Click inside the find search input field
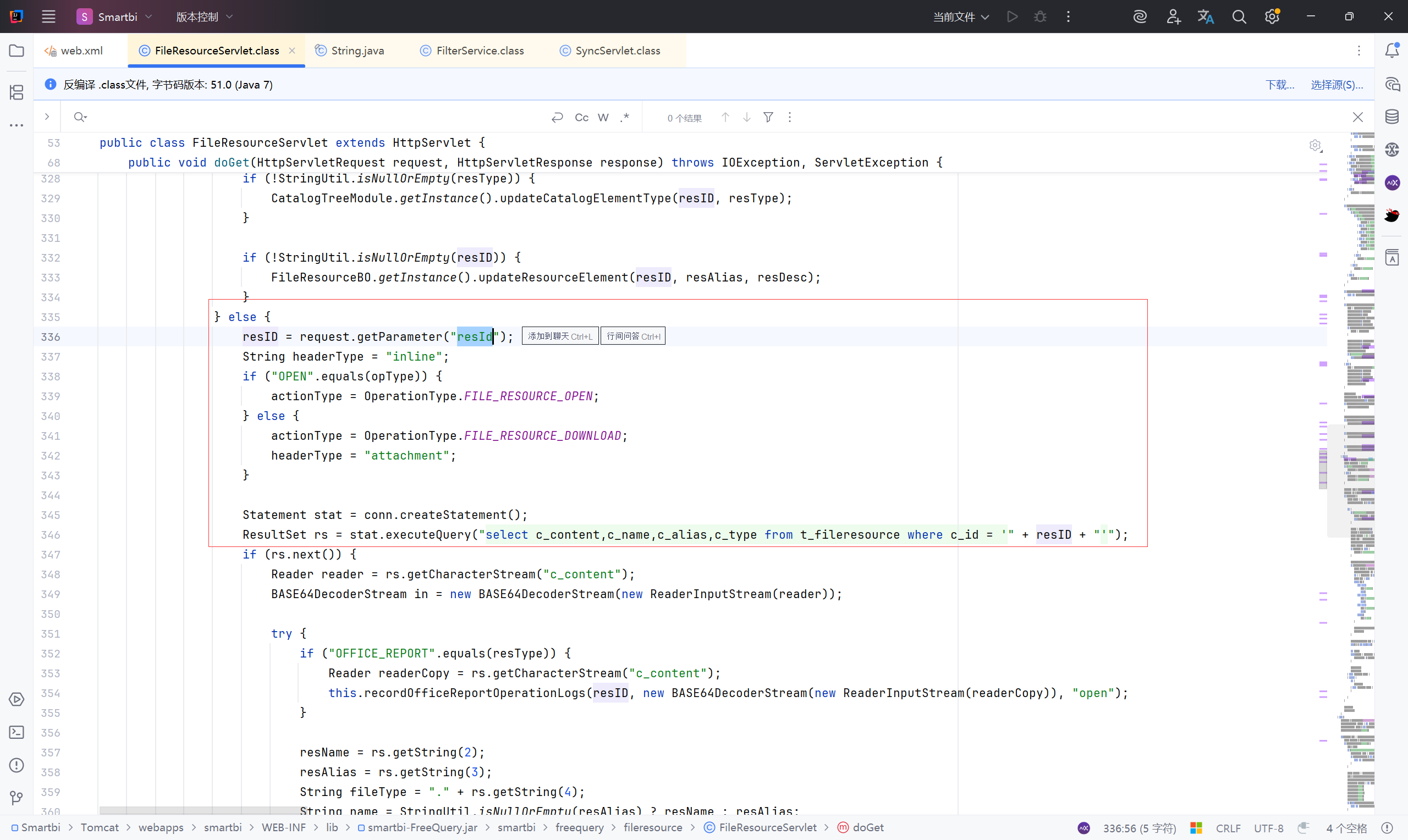The height and width of the screenshot is (840, 1408). 311,117
